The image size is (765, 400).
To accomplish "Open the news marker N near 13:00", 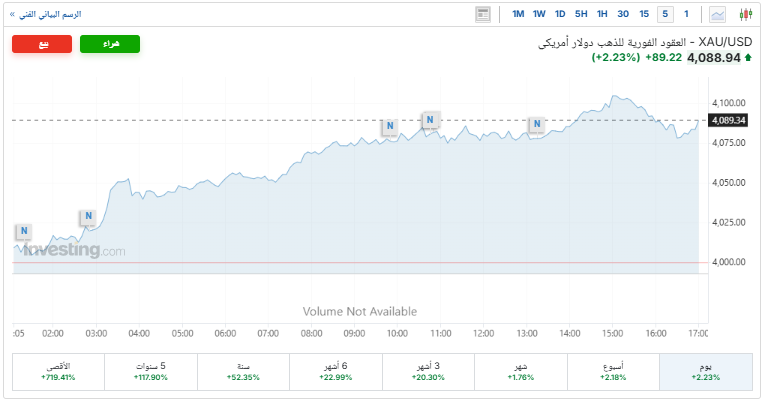I will pyautogui.click(x=537, y=125).
